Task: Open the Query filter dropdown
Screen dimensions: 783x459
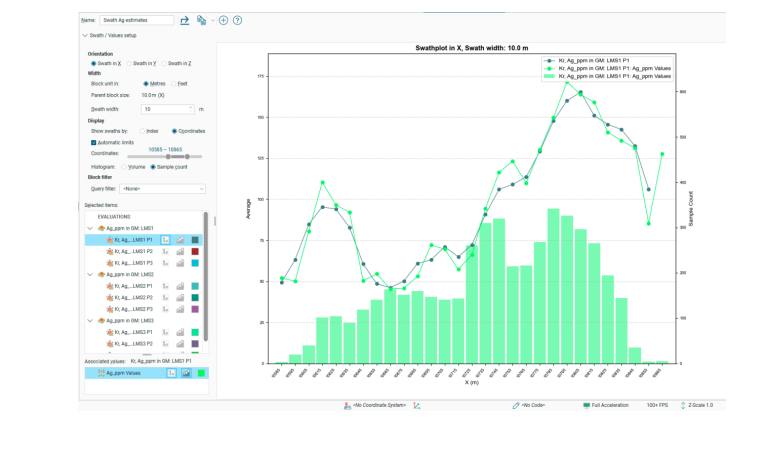Action: pos(162,188)
